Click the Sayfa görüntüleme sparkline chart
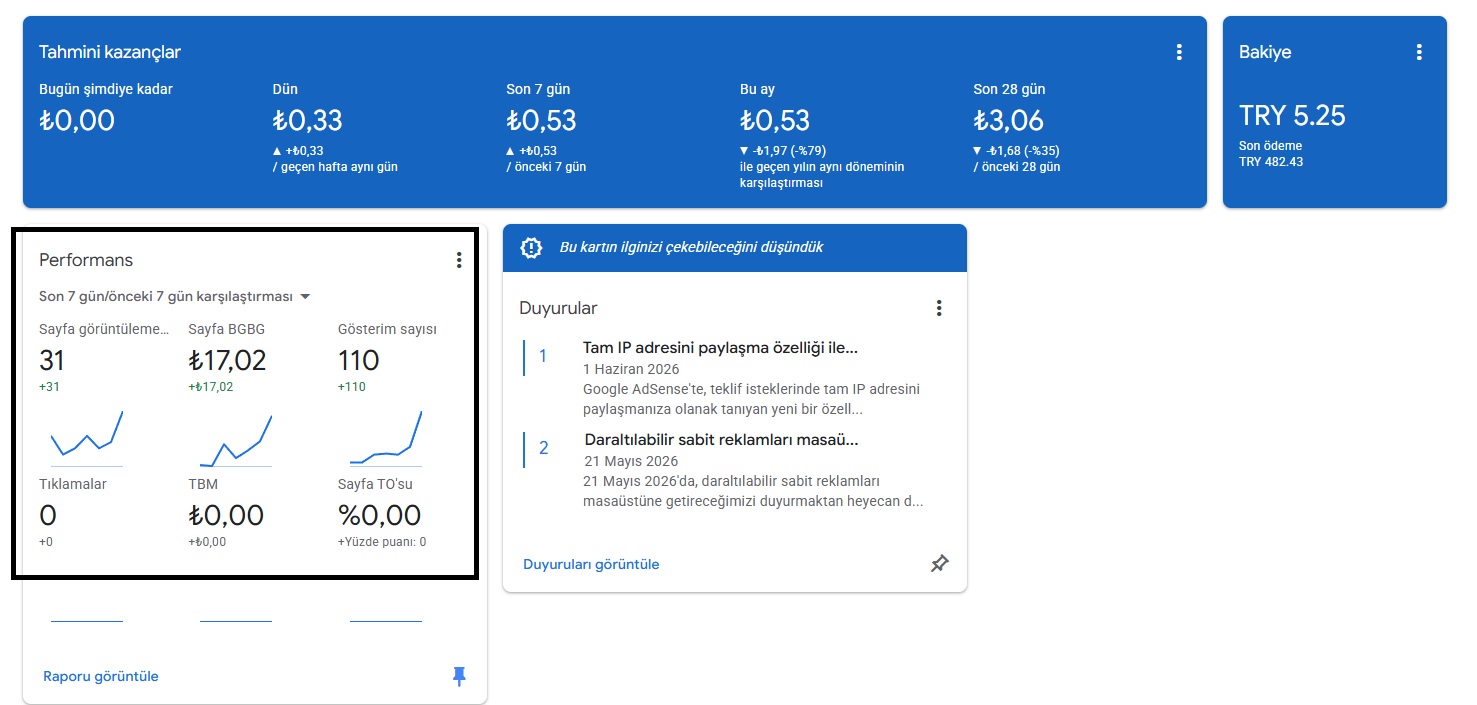Image resolution: width=1477 pixels, height=705 pixels. (87, 438)
